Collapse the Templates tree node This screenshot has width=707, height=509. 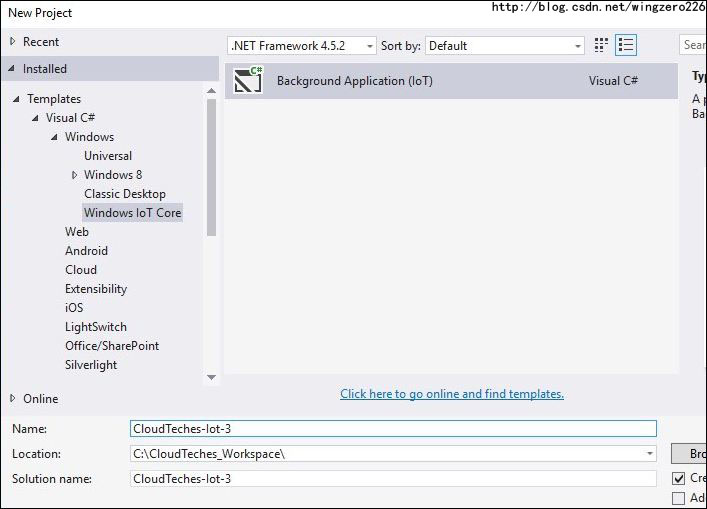(16, 99)
